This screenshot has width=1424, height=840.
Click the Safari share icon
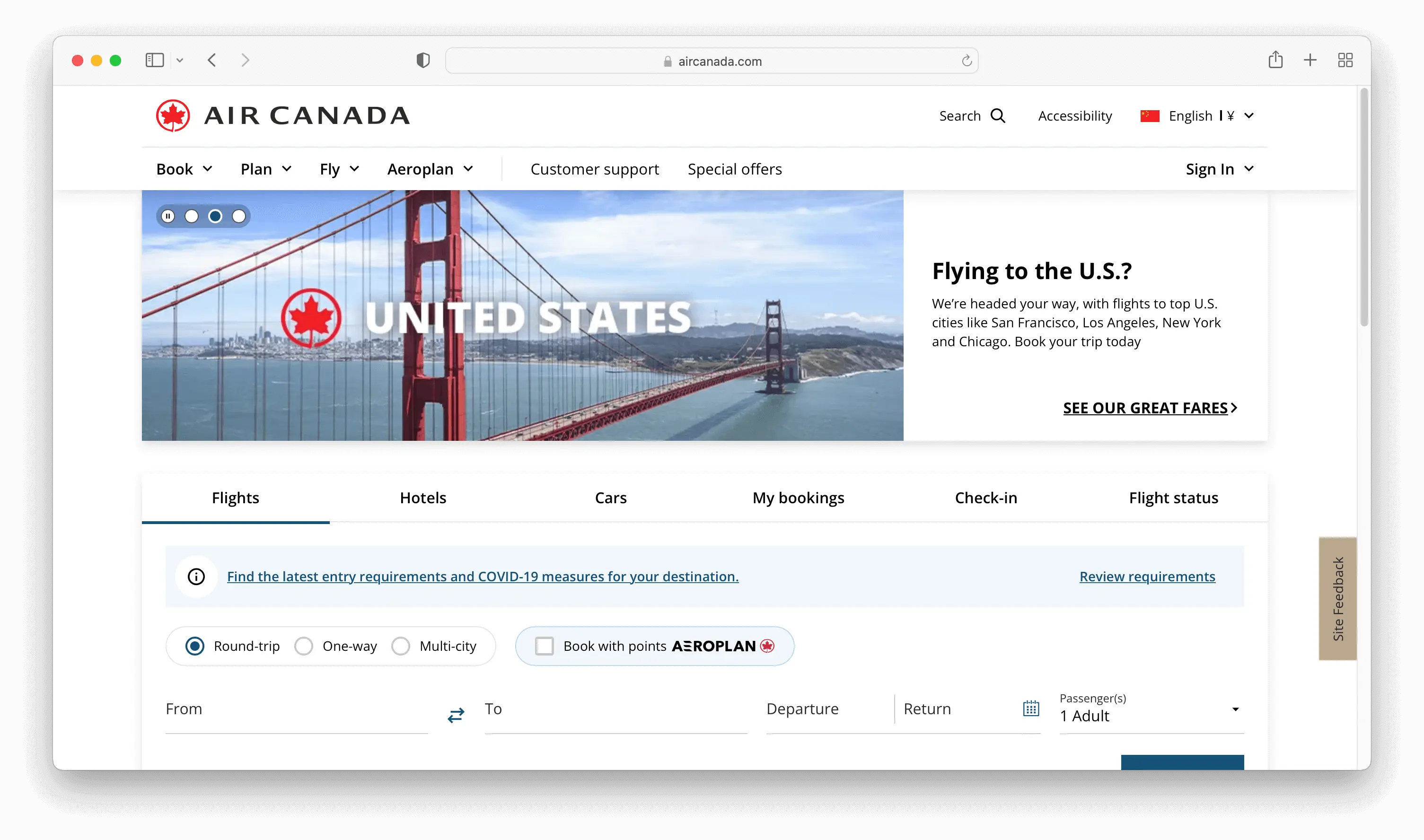click(1275, 60)
